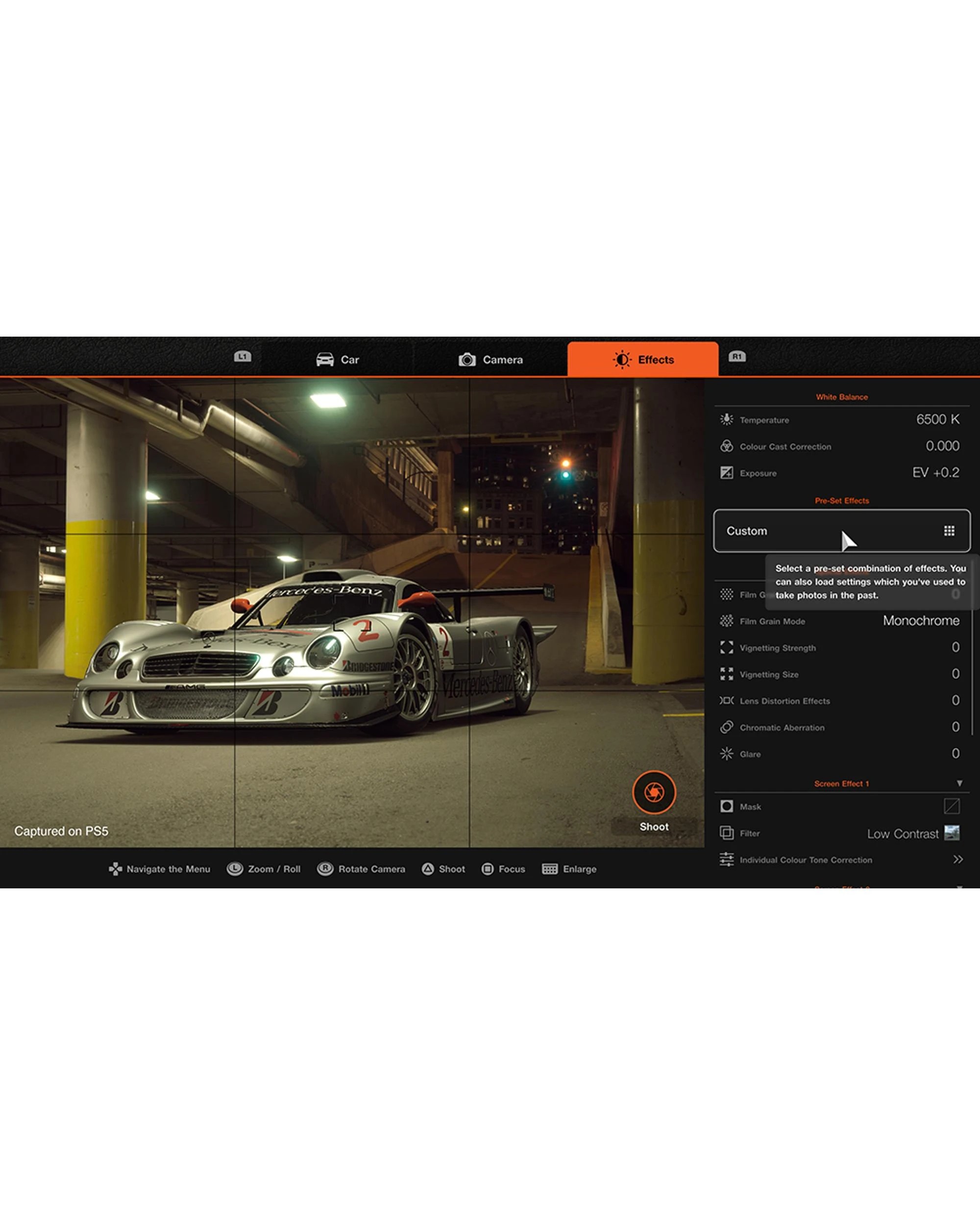This screenshot has height=1225, width=980.
Task: Select the Film Grain Mode icon
Action: click(x=728, y=621)
